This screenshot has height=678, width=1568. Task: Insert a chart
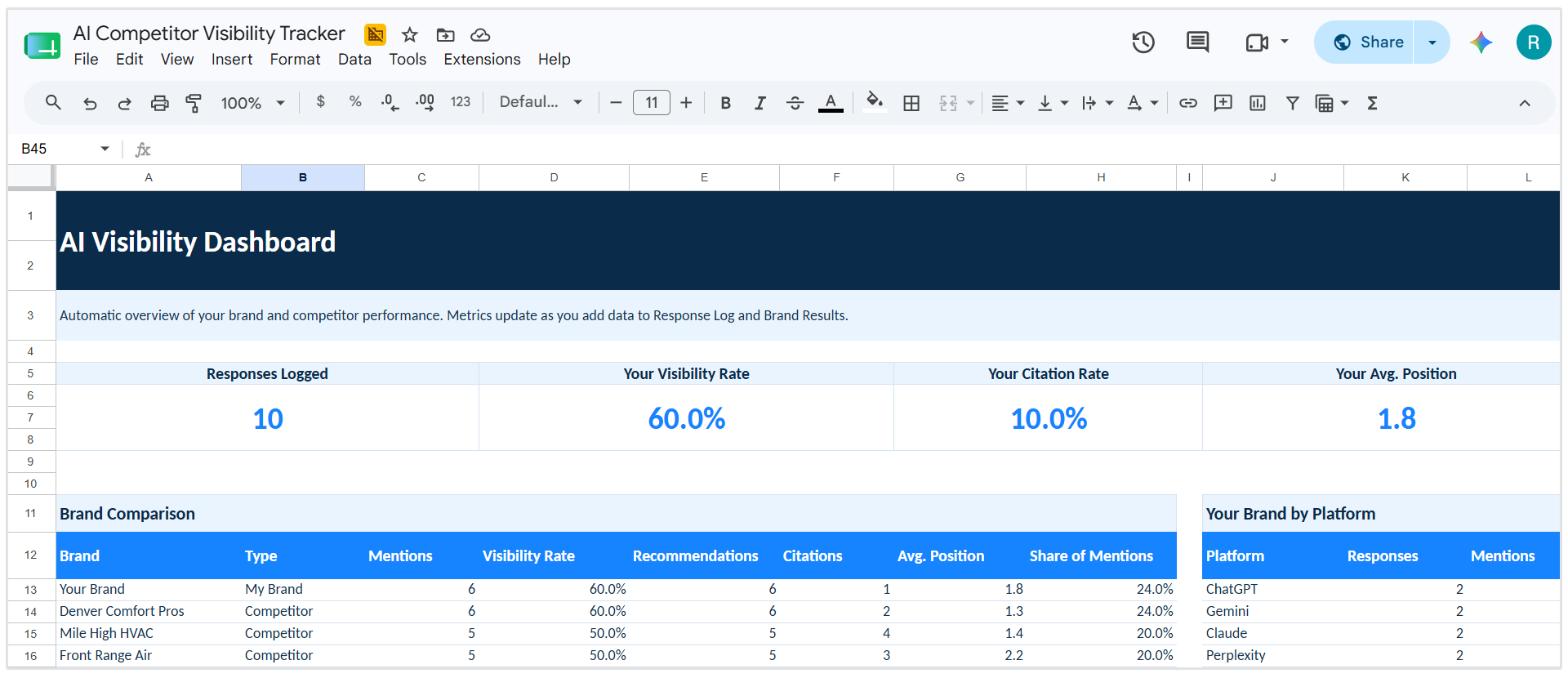click(1258, 103)
